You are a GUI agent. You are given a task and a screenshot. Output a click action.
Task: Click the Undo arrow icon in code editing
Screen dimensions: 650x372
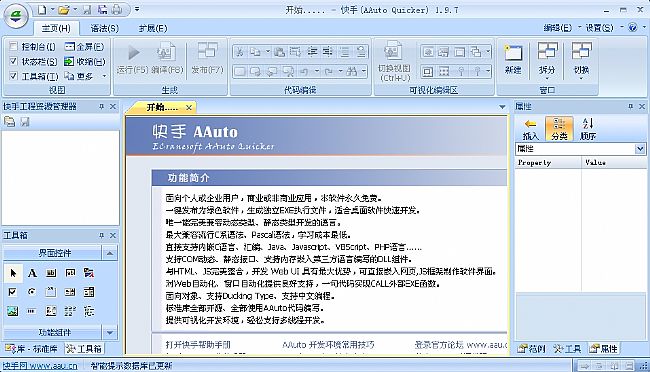tap(304, 71)
